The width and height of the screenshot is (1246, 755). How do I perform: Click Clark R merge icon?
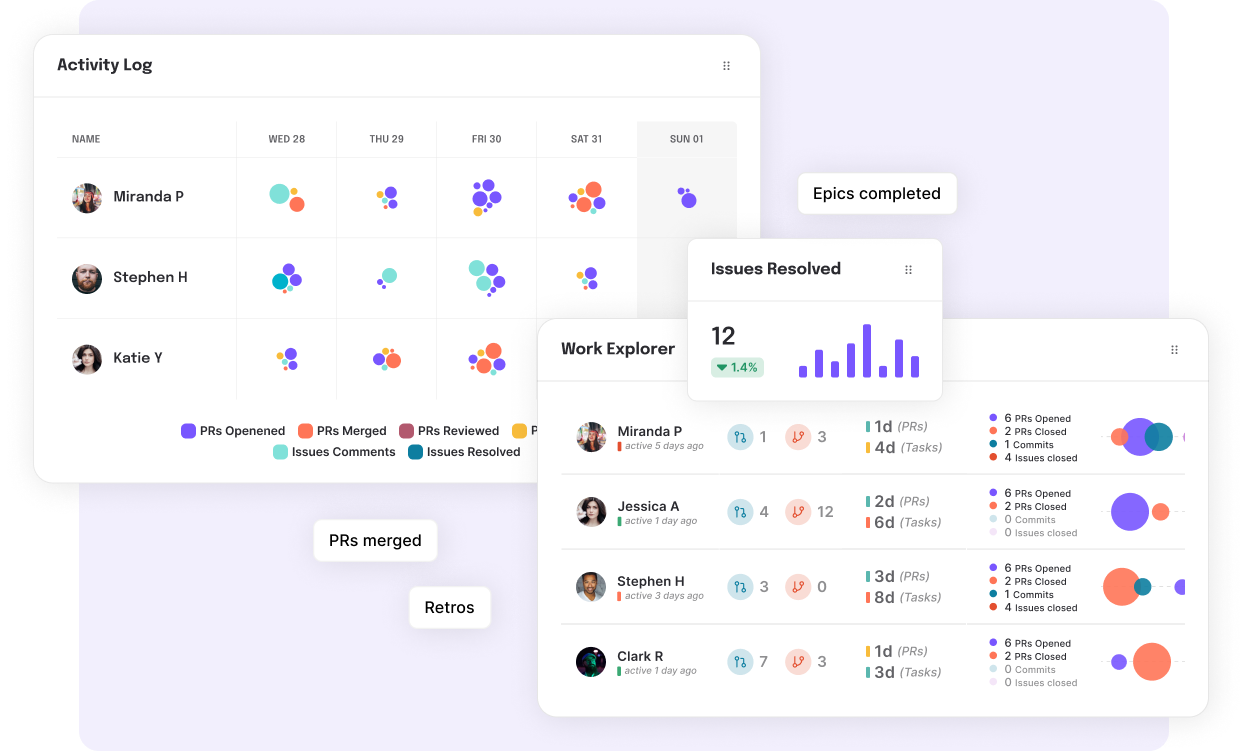click(x=798, y=662)
